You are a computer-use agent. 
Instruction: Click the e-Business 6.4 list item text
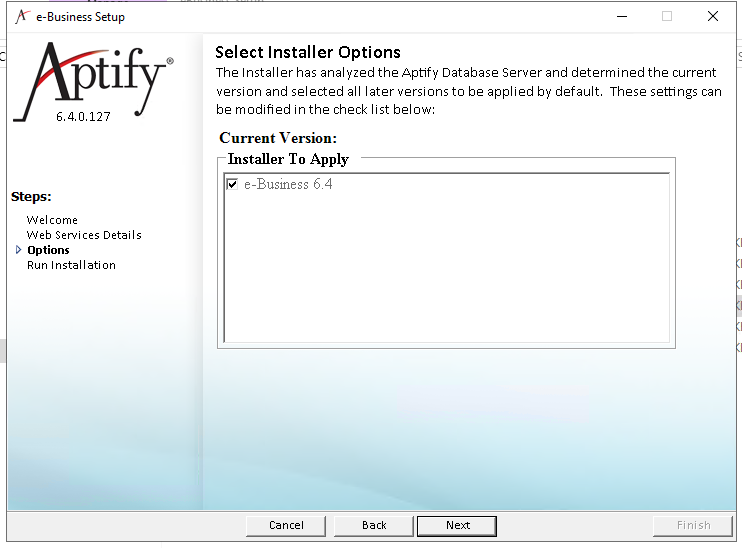point(288,184)
